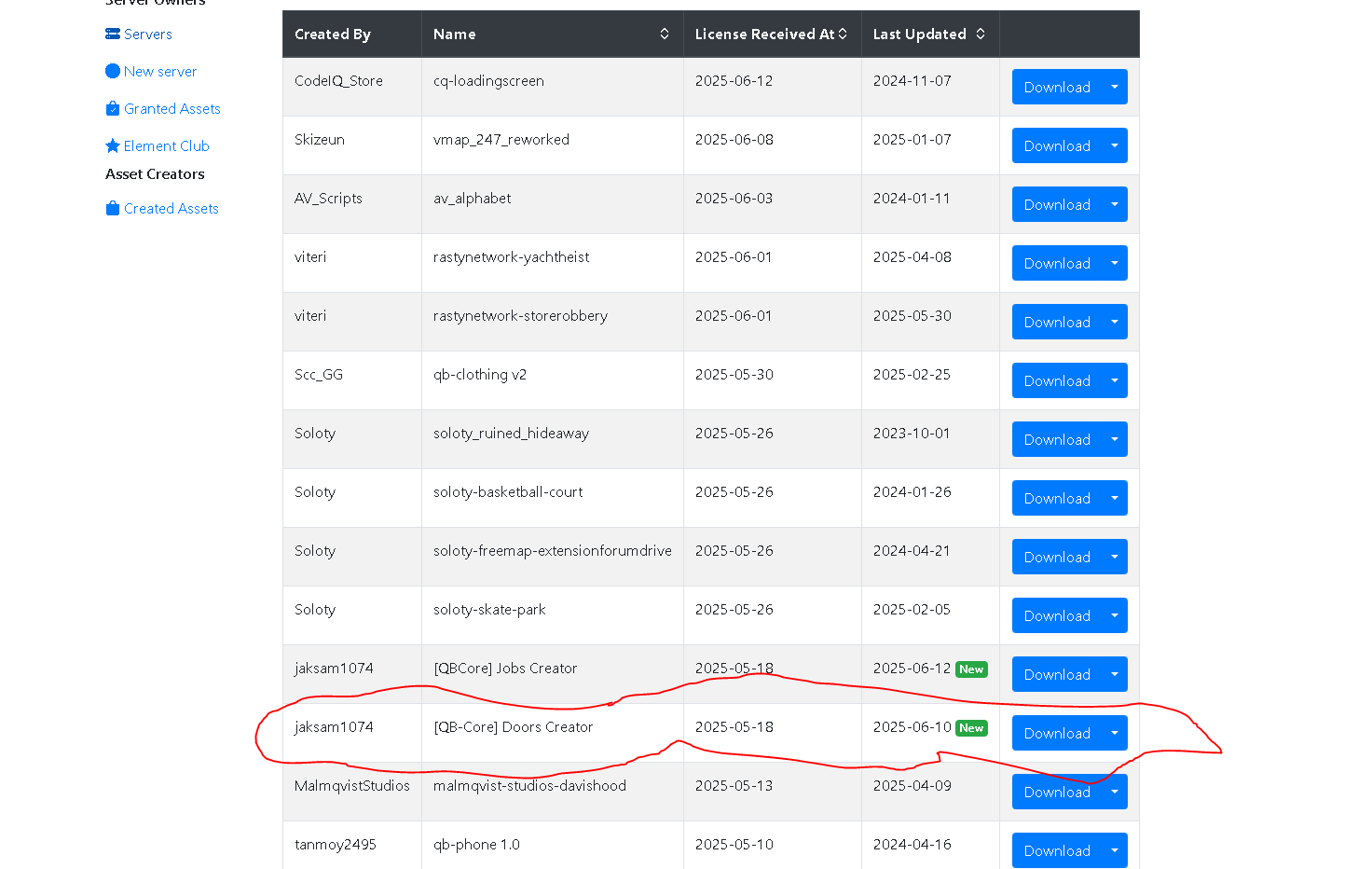The image size is (1372, 869).
Task: Expand download options for soloty-freemap-extensionforumdrive
Action: [x=1115, y=557]
